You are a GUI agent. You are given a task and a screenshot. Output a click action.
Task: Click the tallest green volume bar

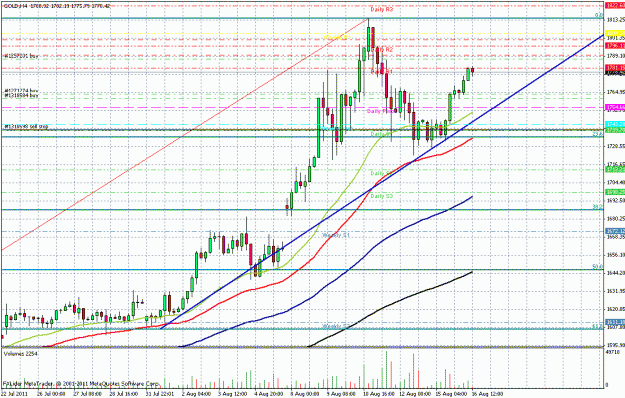[x=386, y=370]
